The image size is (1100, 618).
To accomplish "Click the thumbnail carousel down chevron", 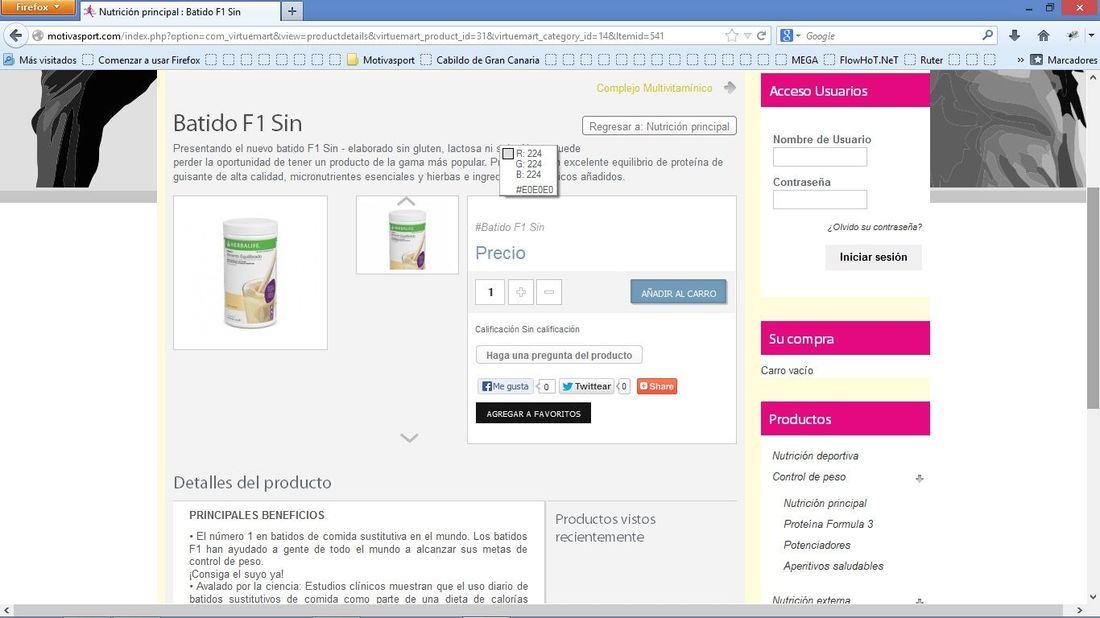I will coord(409,438).
